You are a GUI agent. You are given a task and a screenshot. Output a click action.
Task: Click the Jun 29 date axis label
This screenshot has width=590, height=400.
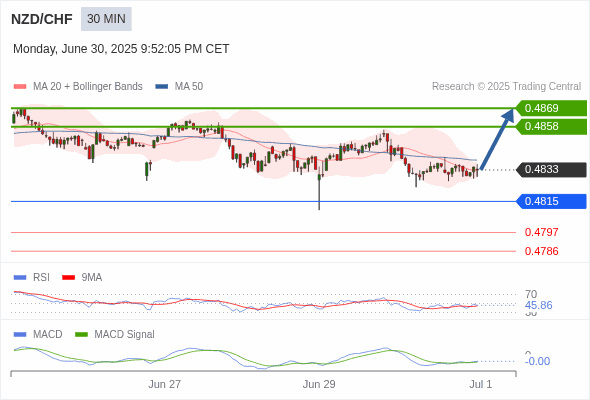pos(319,384)
